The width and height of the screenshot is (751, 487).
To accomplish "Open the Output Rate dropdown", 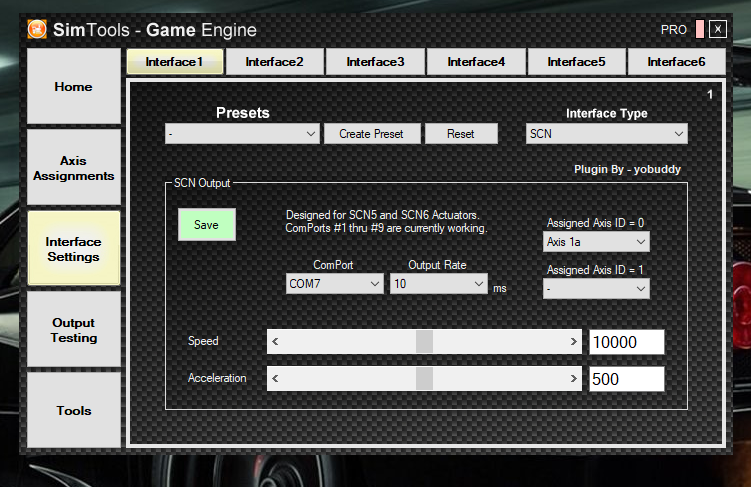I will tap(439, 283).
